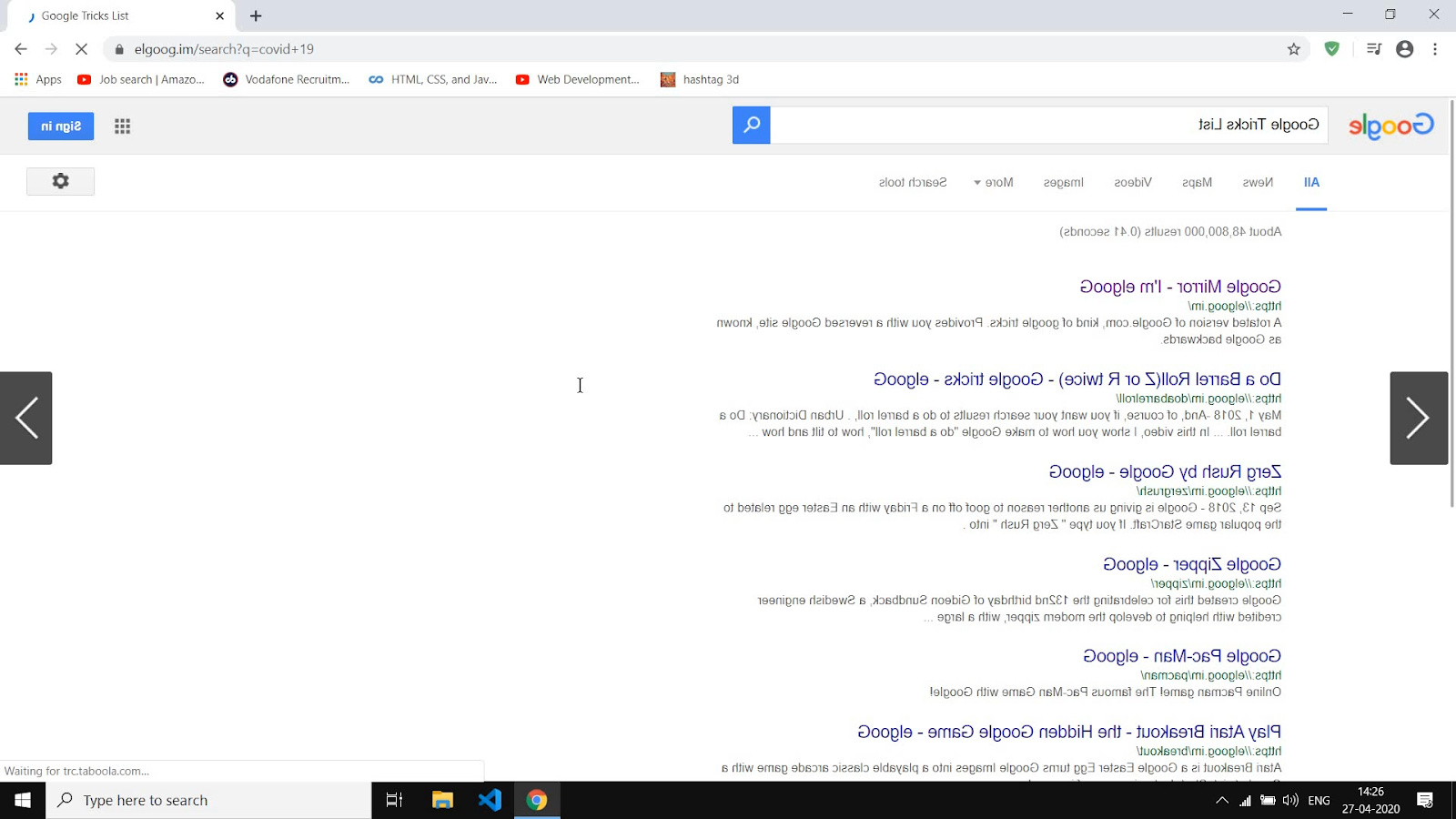Open Vodafone Recruitment bookmark
1456x819 pixels.
(x=287, y=79)
